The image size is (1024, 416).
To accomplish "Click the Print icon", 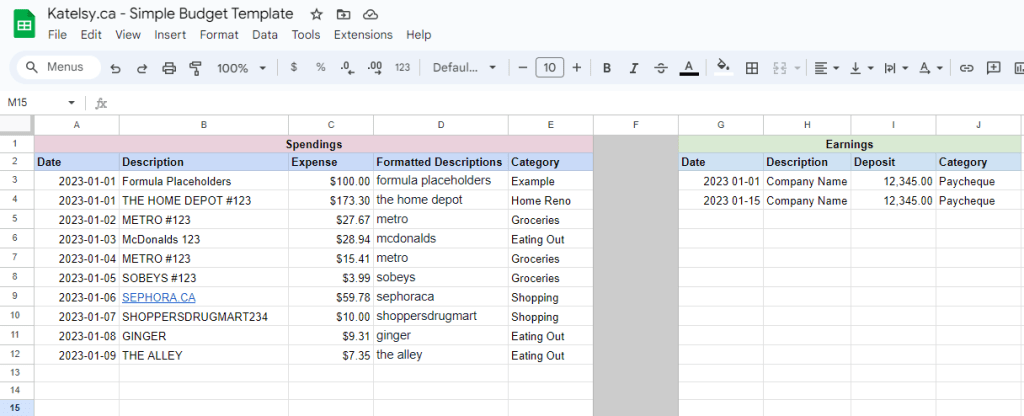I will [168, 68].
